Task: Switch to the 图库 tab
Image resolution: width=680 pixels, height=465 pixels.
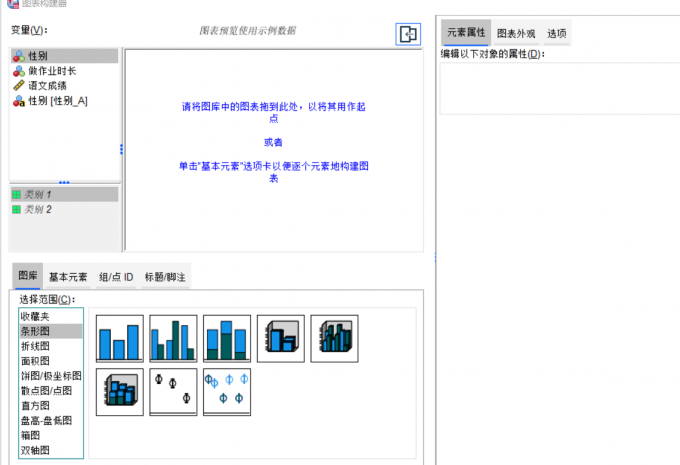Action: pyautogui.click(x=28, y=276)
